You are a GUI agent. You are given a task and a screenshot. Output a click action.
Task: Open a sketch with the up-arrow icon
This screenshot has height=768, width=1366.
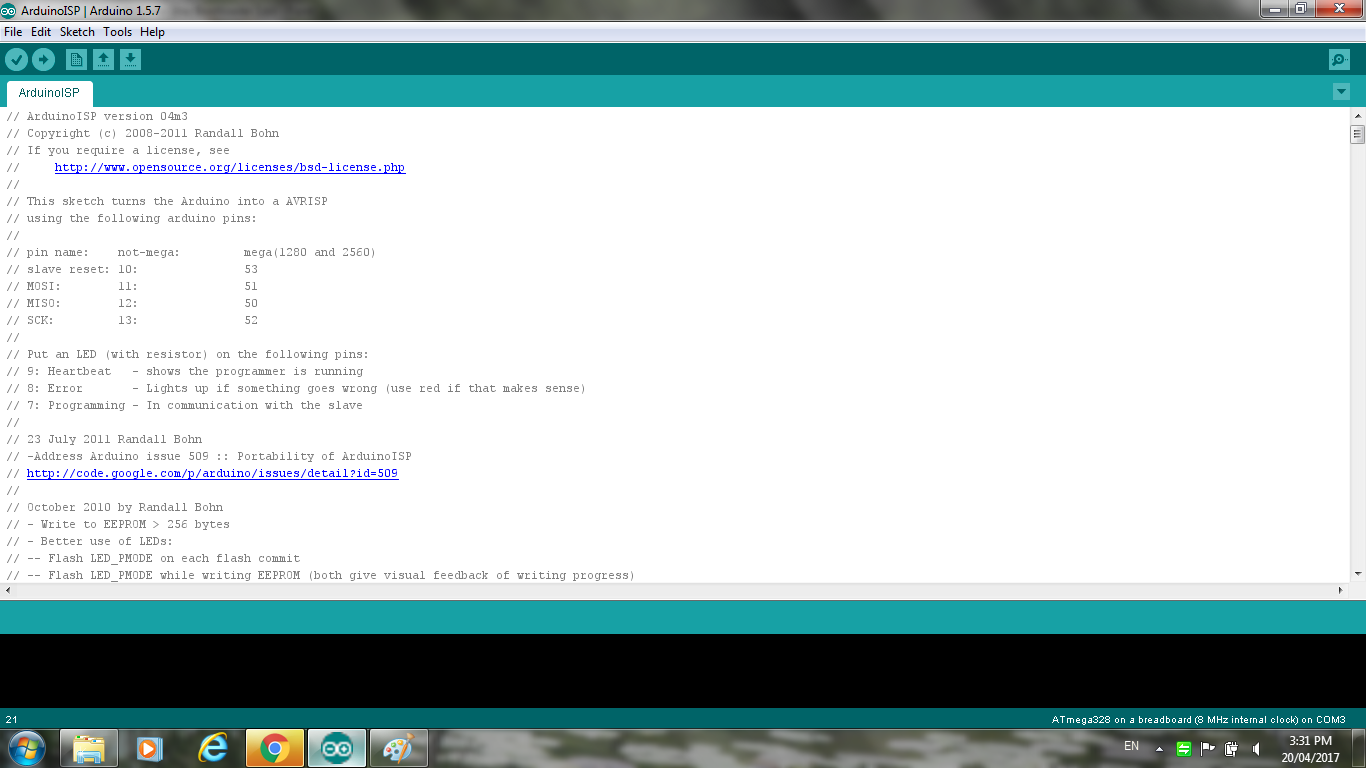(103, 60)
